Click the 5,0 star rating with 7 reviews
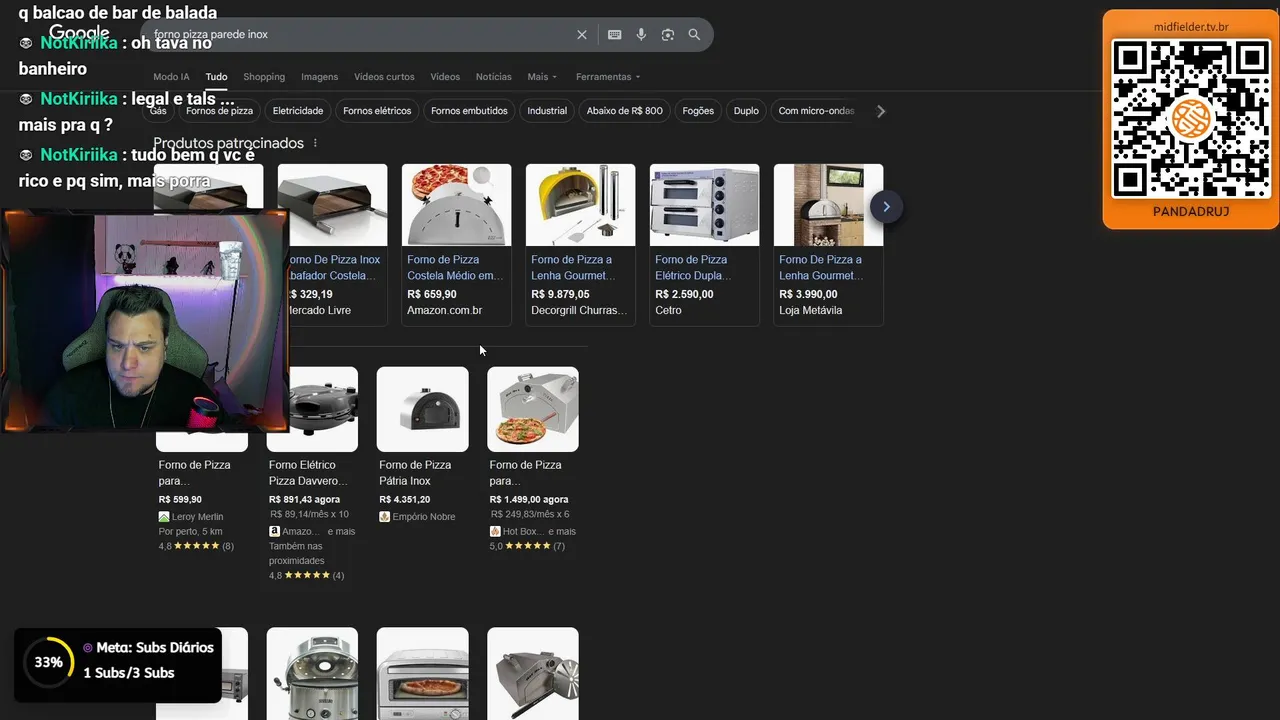The width and height of the screenshot is (1280, 720). 527,546
